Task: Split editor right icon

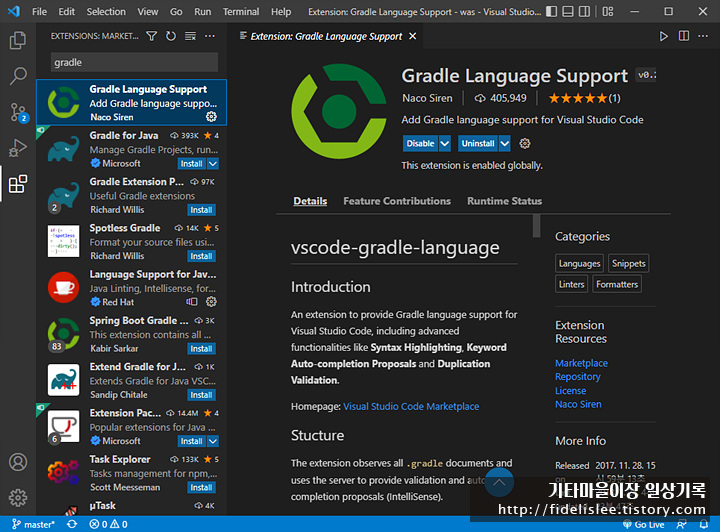Action: click(x=684, y=36)
